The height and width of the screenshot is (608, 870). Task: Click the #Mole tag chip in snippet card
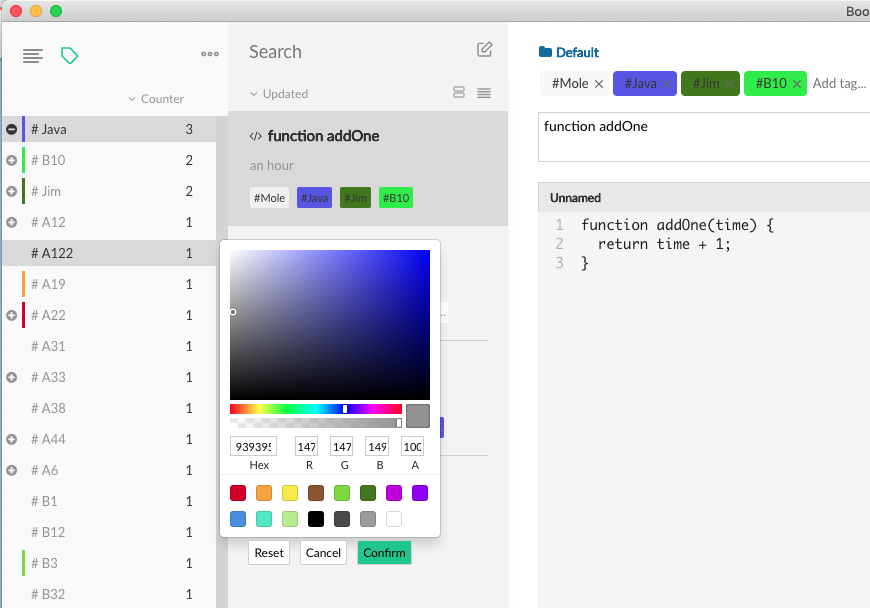tap(270, 198)
